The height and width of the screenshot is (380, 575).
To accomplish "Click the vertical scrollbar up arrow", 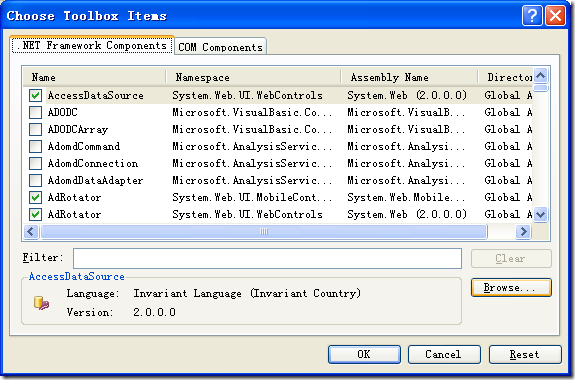I will [541, 76].
